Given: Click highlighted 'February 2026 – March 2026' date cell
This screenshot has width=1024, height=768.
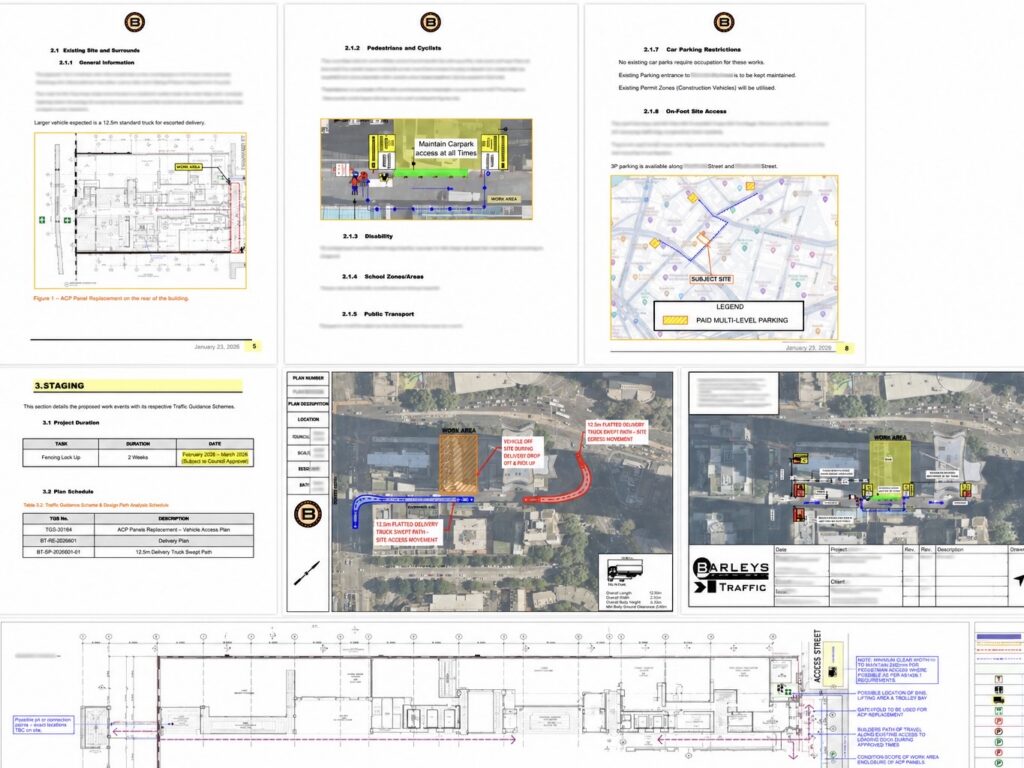Looking at the screenshot, I should (215, 457).
